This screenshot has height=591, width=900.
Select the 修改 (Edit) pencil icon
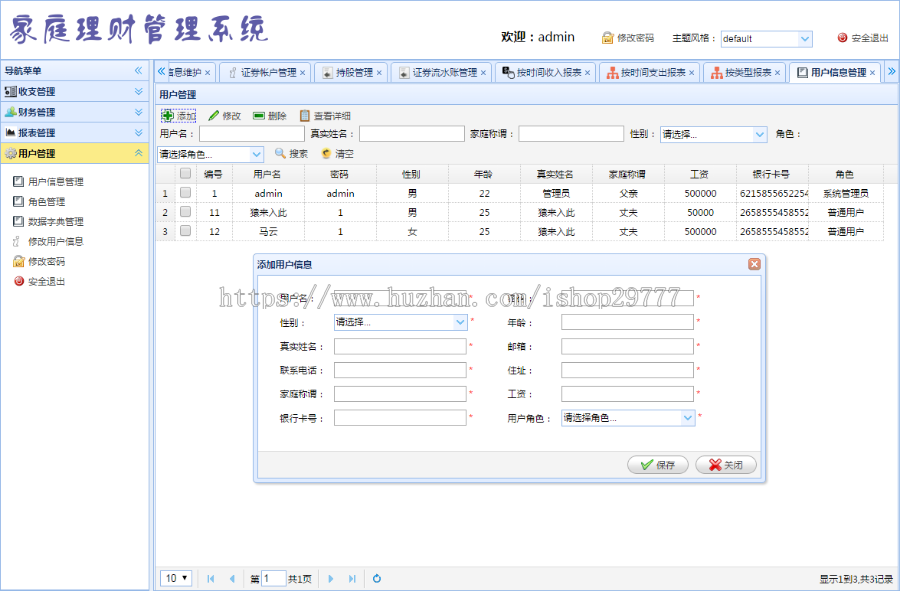[x=214, y=116]
